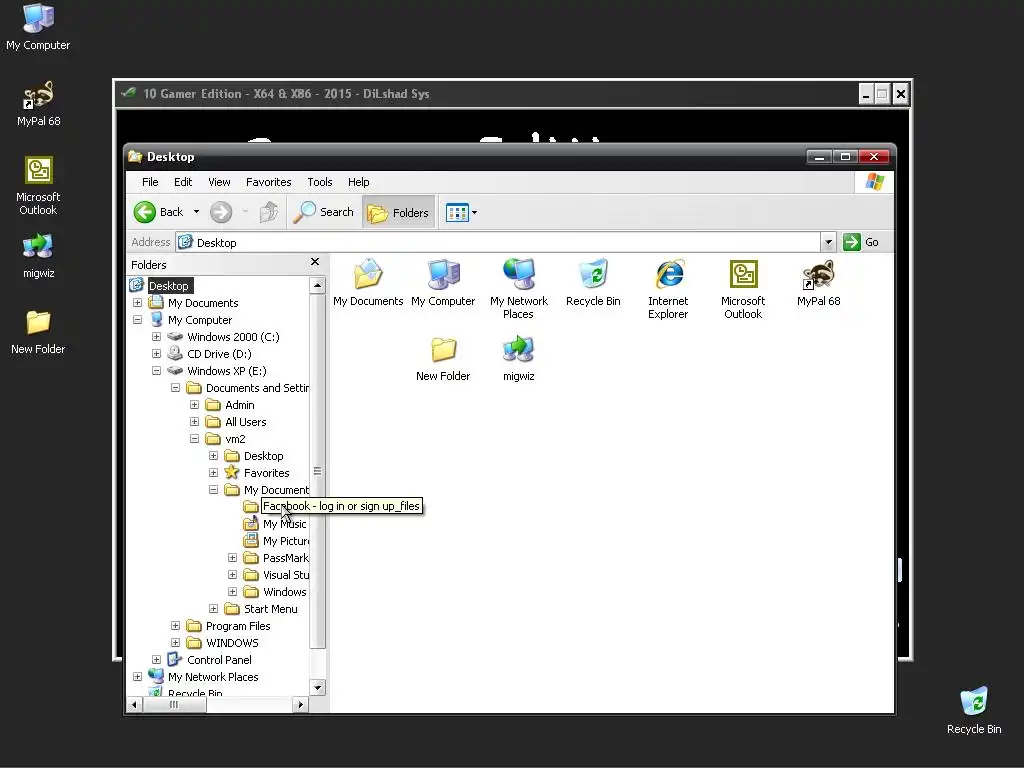Open the File menu
Screen dimensions: 1024x768
click(150, 182)
